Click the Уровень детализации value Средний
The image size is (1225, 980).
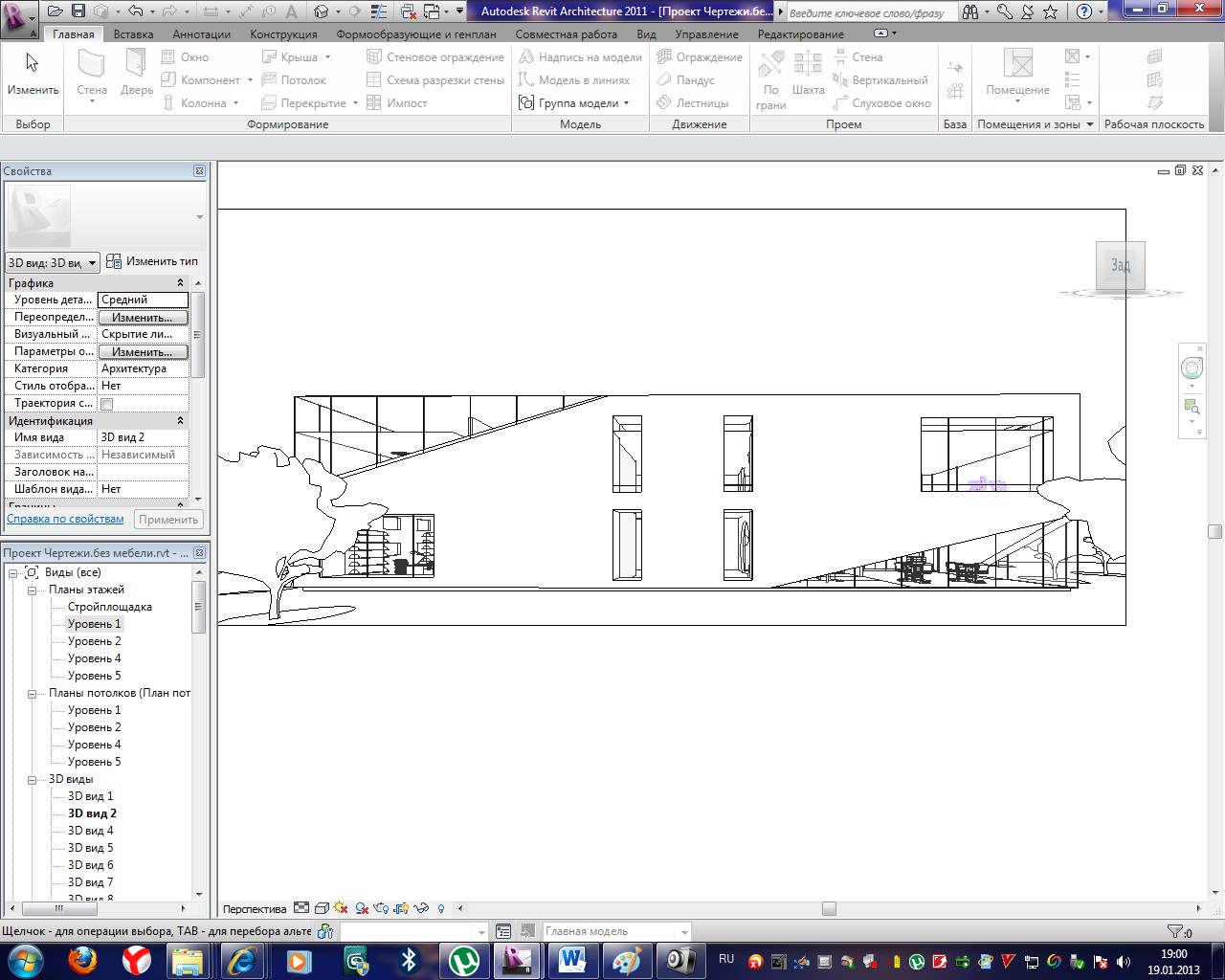point(144,300)
